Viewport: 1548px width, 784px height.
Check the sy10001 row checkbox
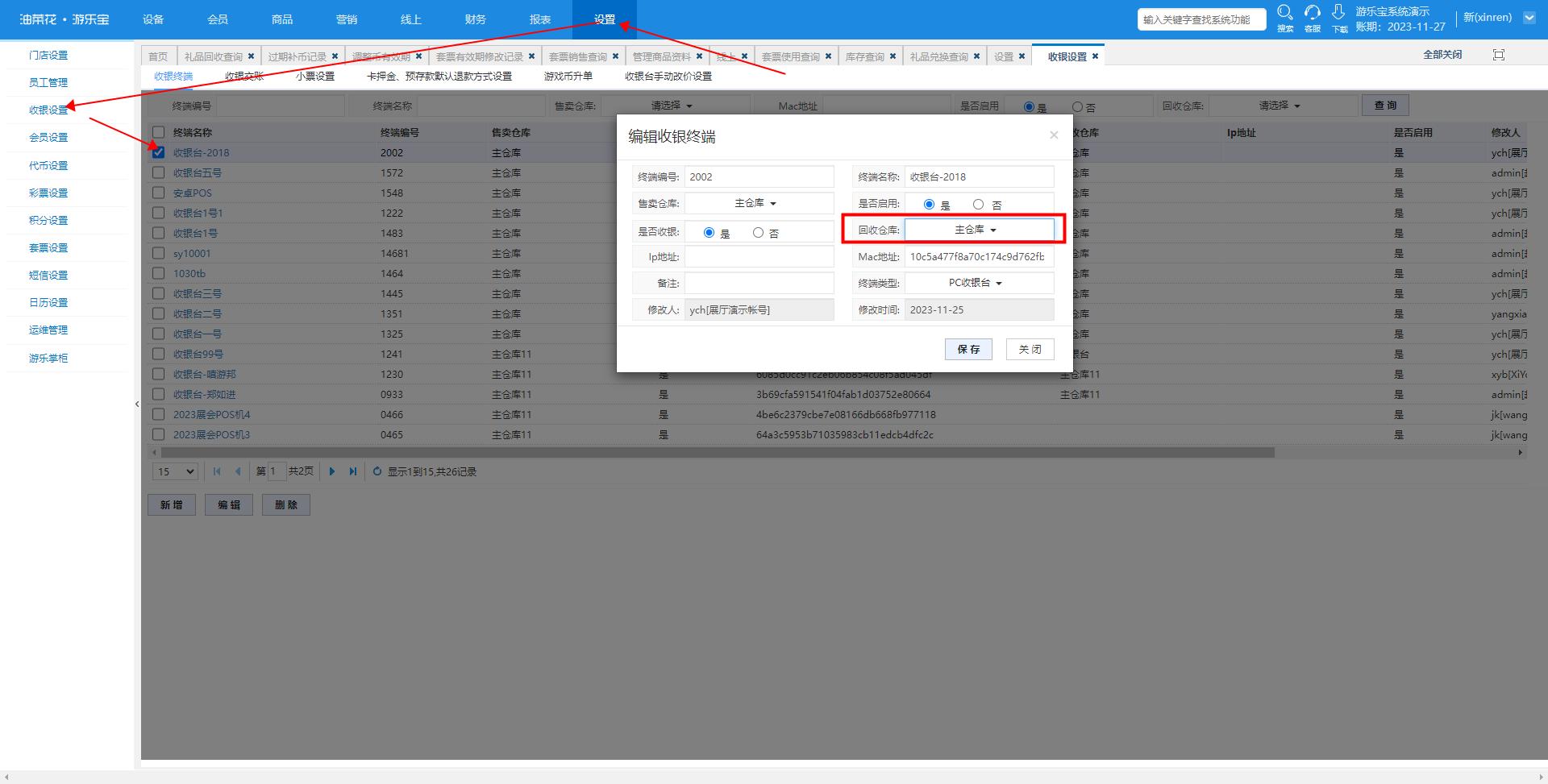pyautogui.click(x=159, y=253)
